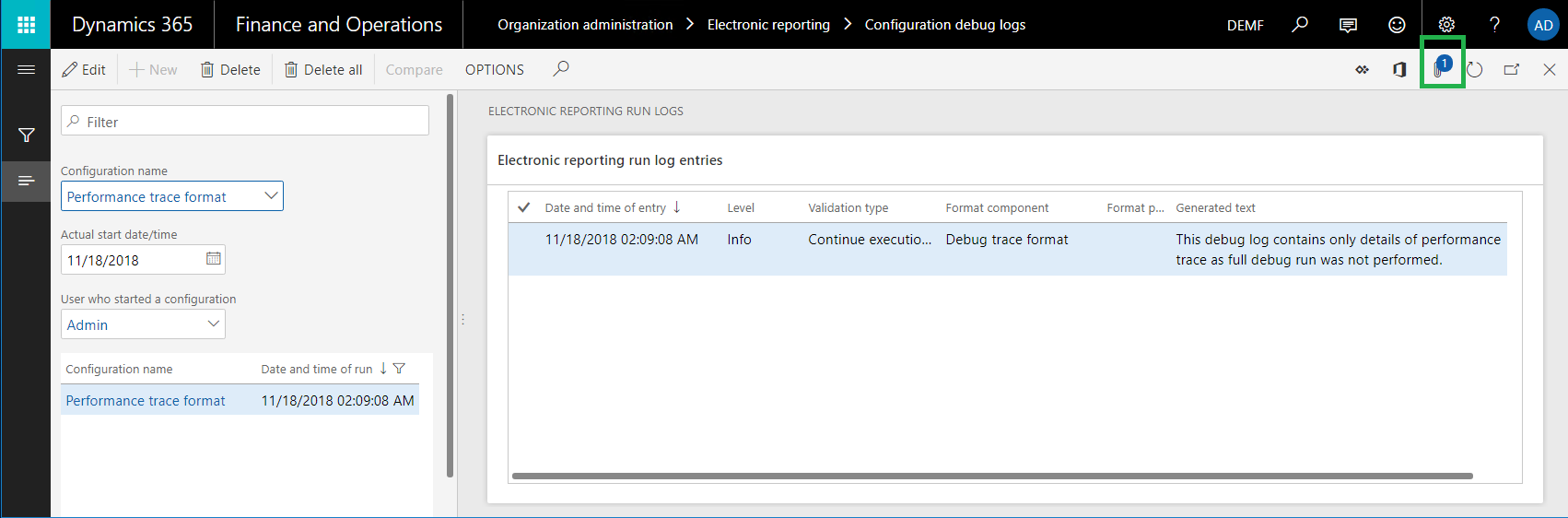Image resolution: width=1568 pixels, height=518 pixels.
Task: Click the log grid horizontal scrollbar
Action: coord(992,477)
